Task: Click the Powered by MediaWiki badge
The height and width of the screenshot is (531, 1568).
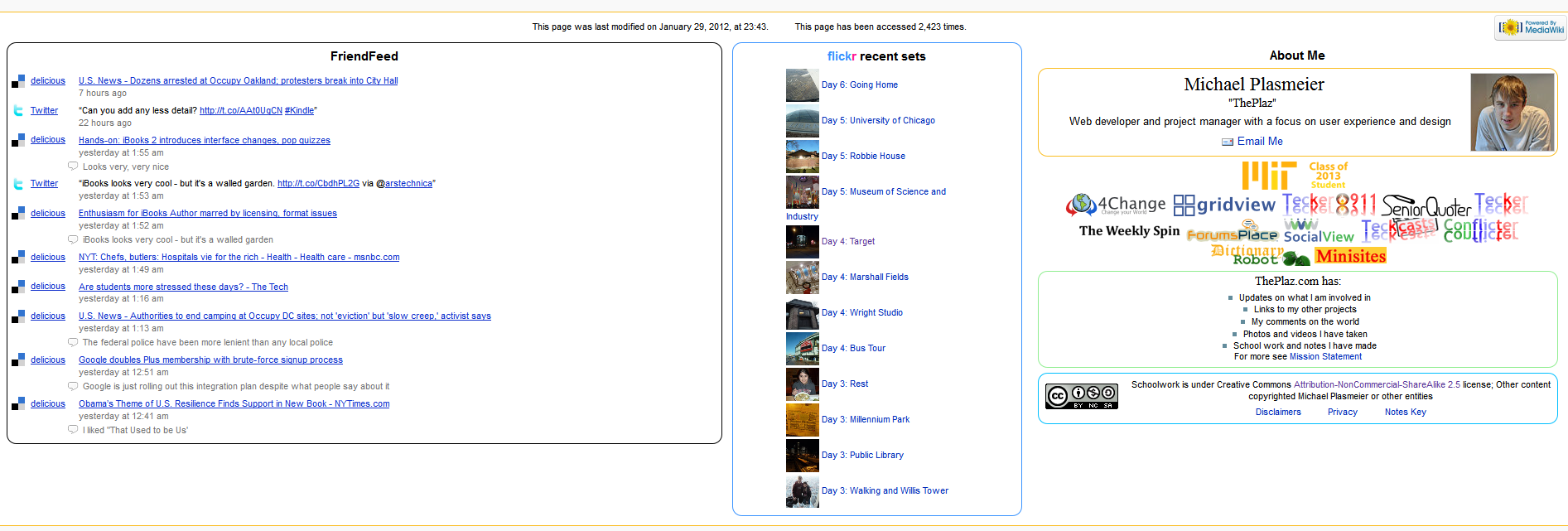Action: (1531, 27)
